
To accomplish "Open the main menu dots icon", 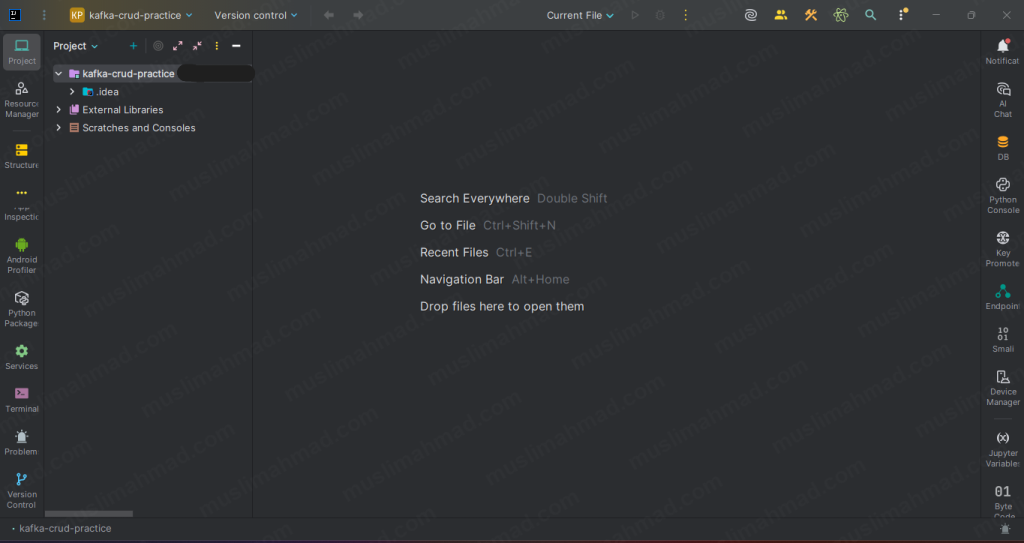I will (x=44, y=15).
